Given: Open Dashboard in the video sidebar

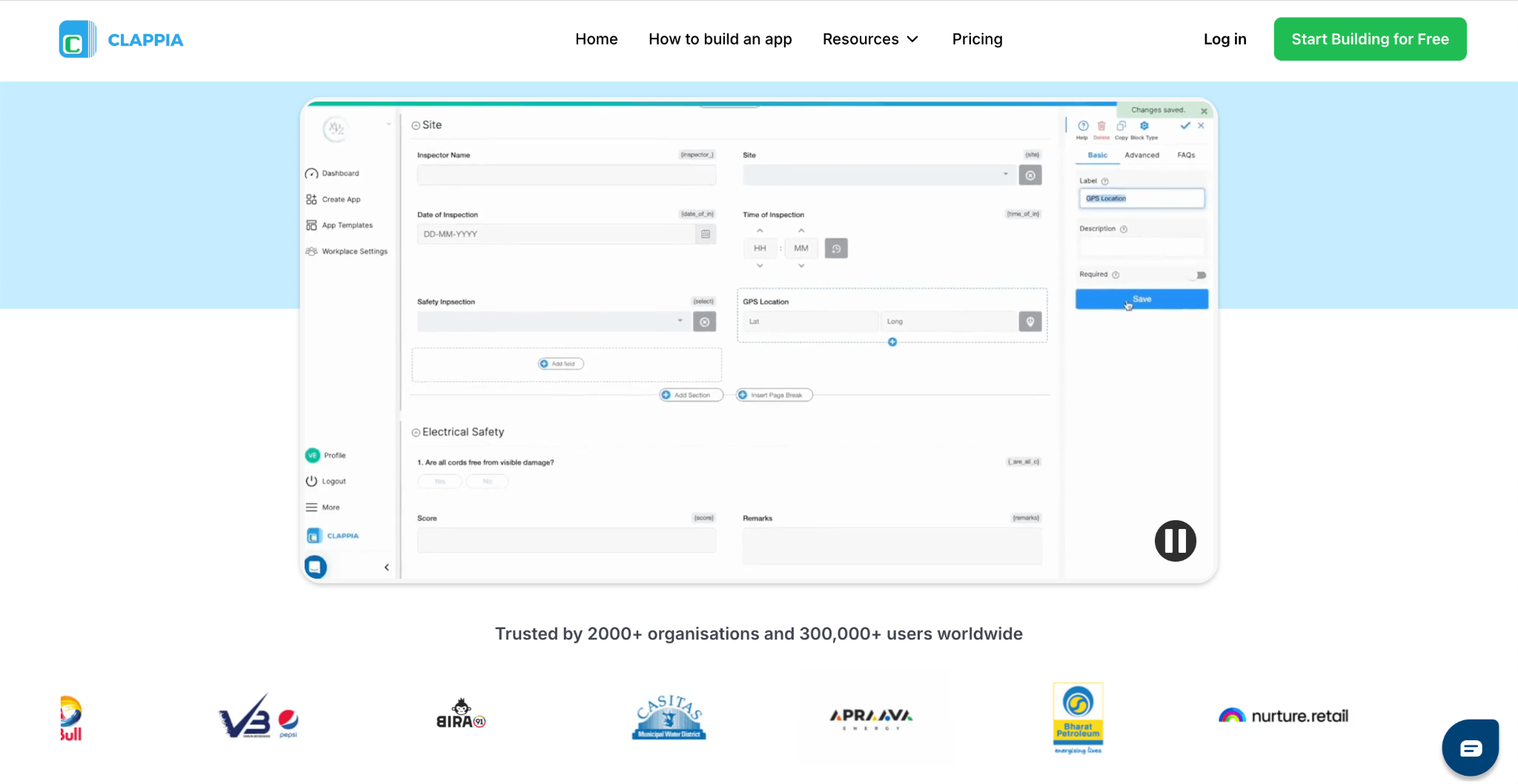Looking at the screenshot, I should tap(332, 173).
